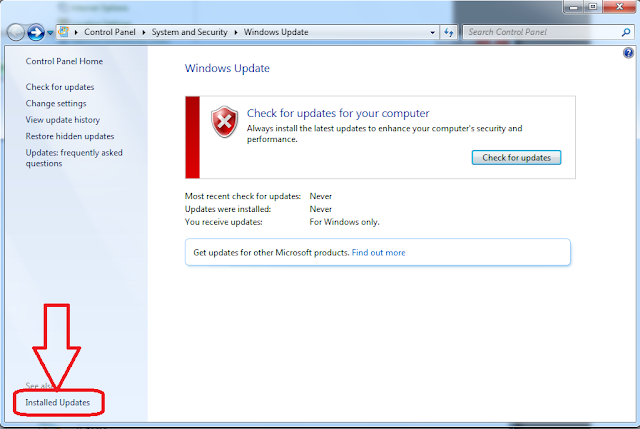The image size is (640, 429).
Task: Open the blue Help question mark icon
Action: 628,53
